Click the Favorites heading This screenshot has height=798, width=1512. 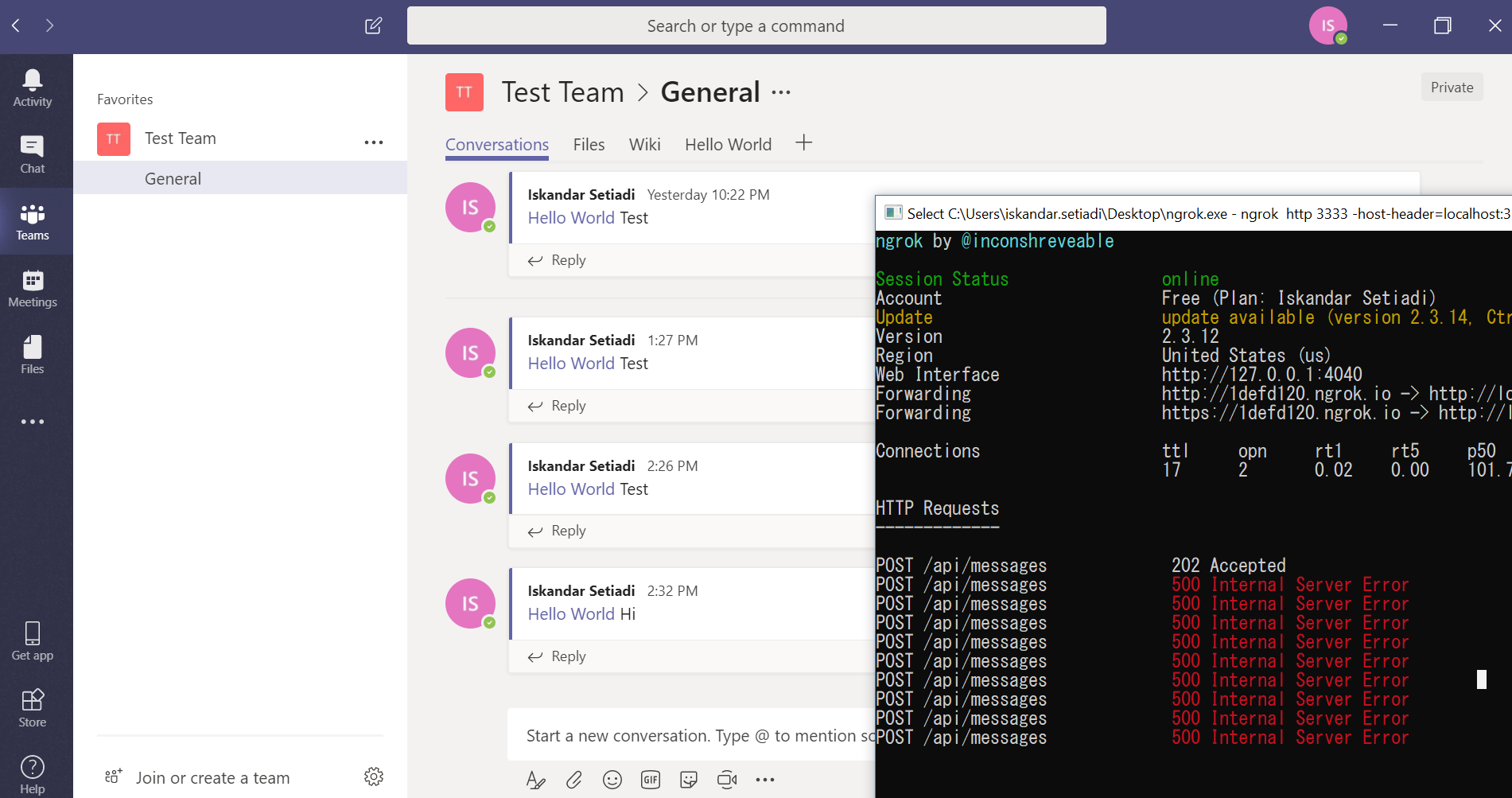[125, 99]
